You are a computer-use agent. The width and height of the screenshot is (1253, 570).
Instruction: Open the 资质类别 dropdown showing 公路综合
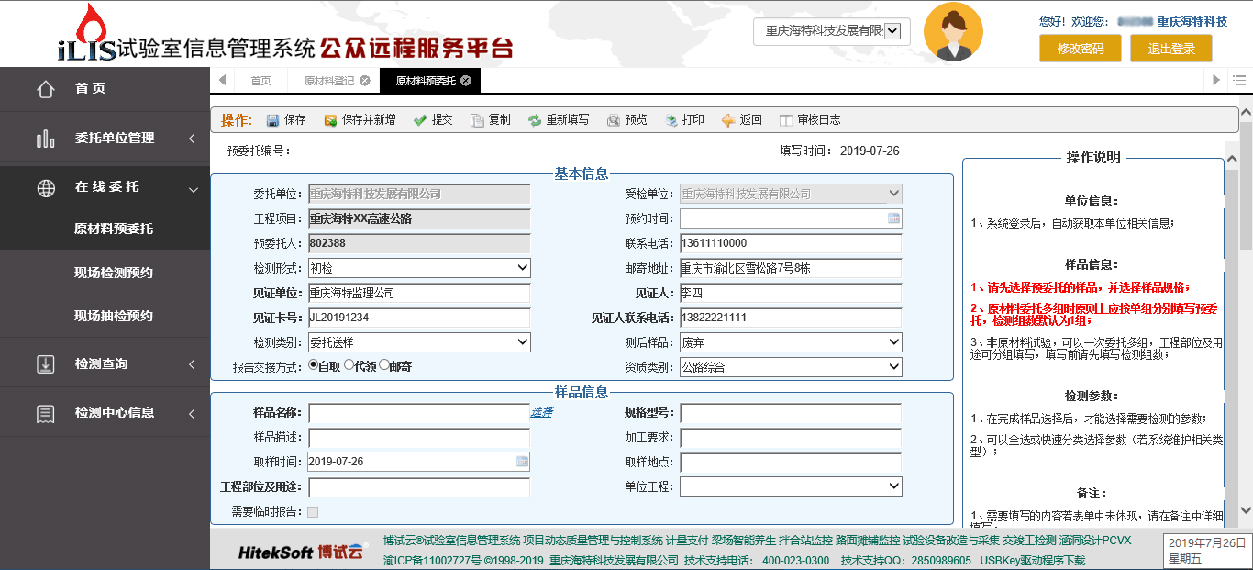pos(791,367)
